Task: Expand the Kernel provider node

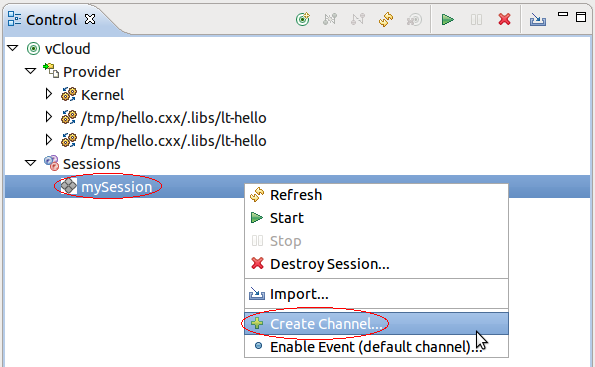Action: pyautogui.click(x=49, y=94)
